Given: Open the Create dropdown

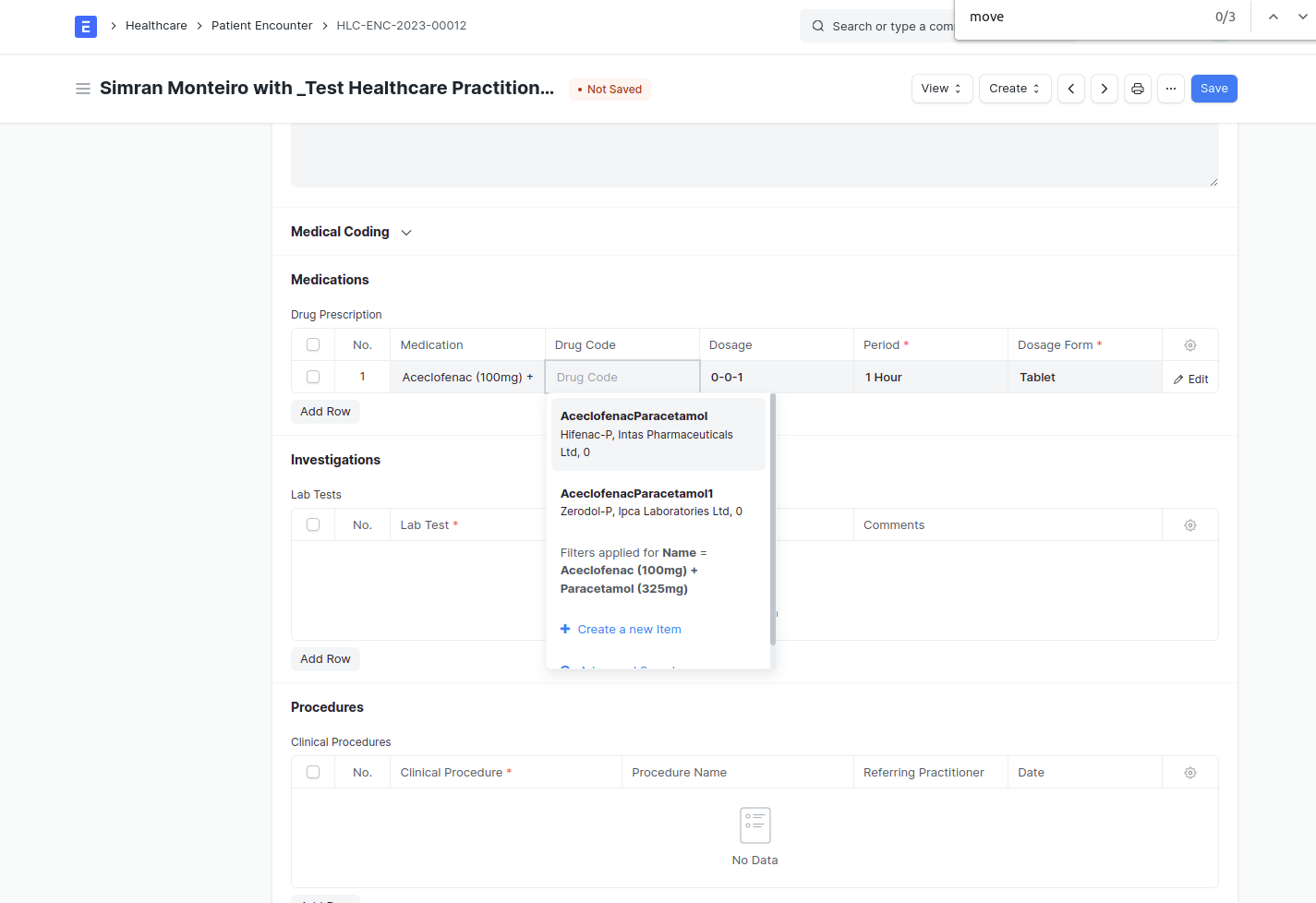Looking at the screenshot, I should tap(1015, 89).
